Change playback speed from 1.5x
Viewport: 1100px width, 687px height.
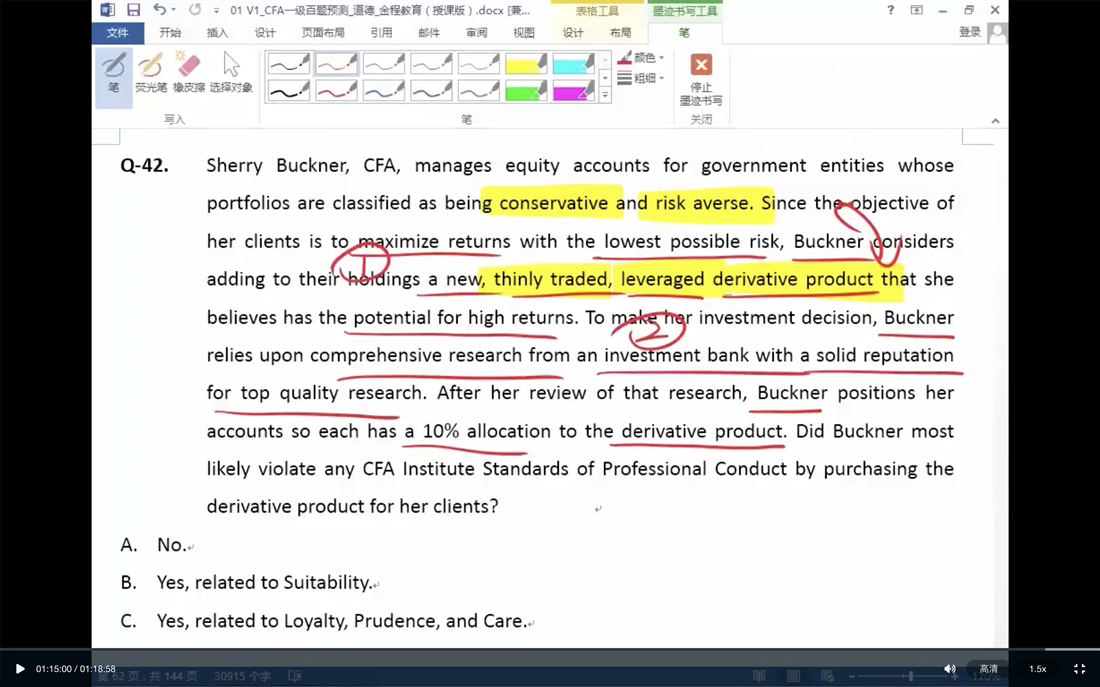1038,669
